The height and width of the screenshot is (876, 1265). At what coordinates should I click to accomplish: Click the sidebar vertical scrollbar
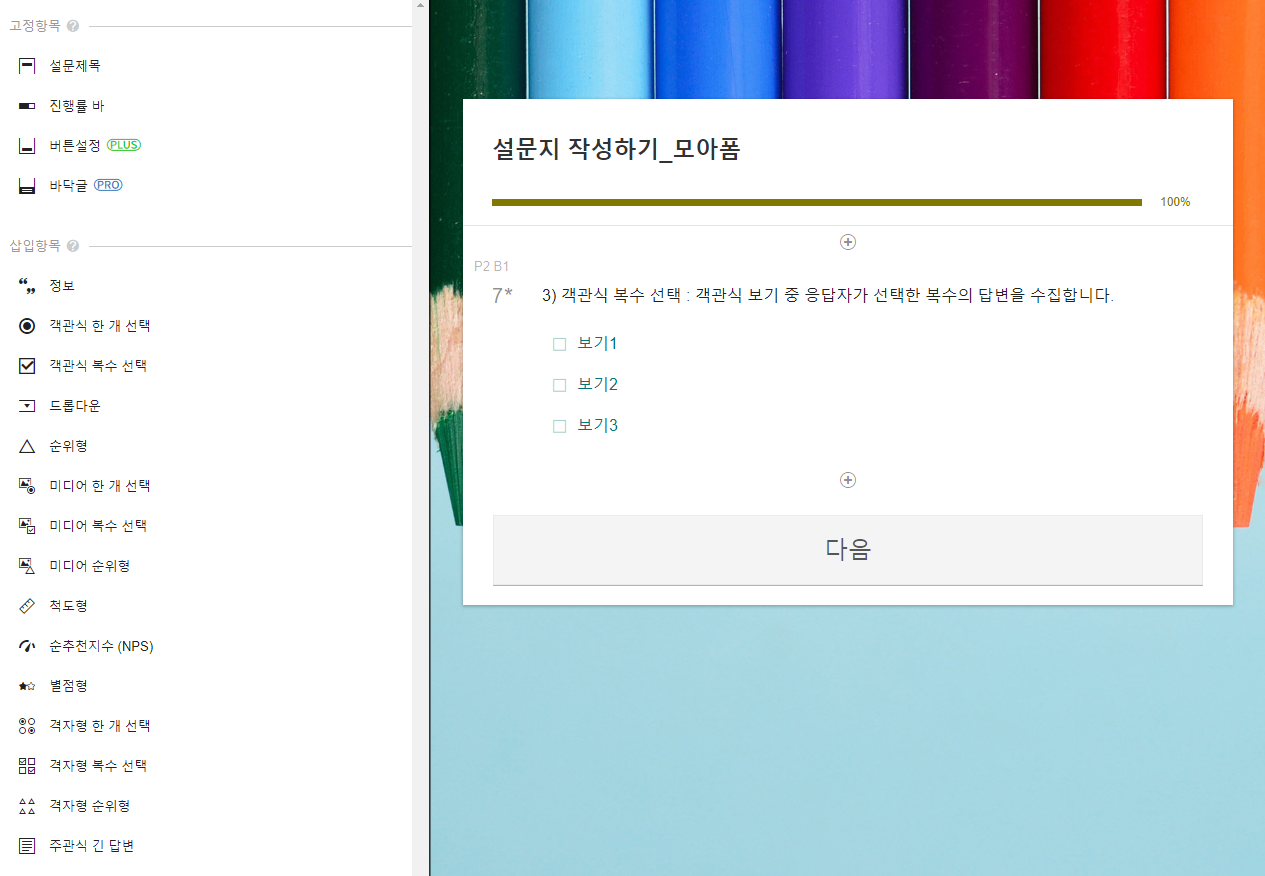[421, 438]
